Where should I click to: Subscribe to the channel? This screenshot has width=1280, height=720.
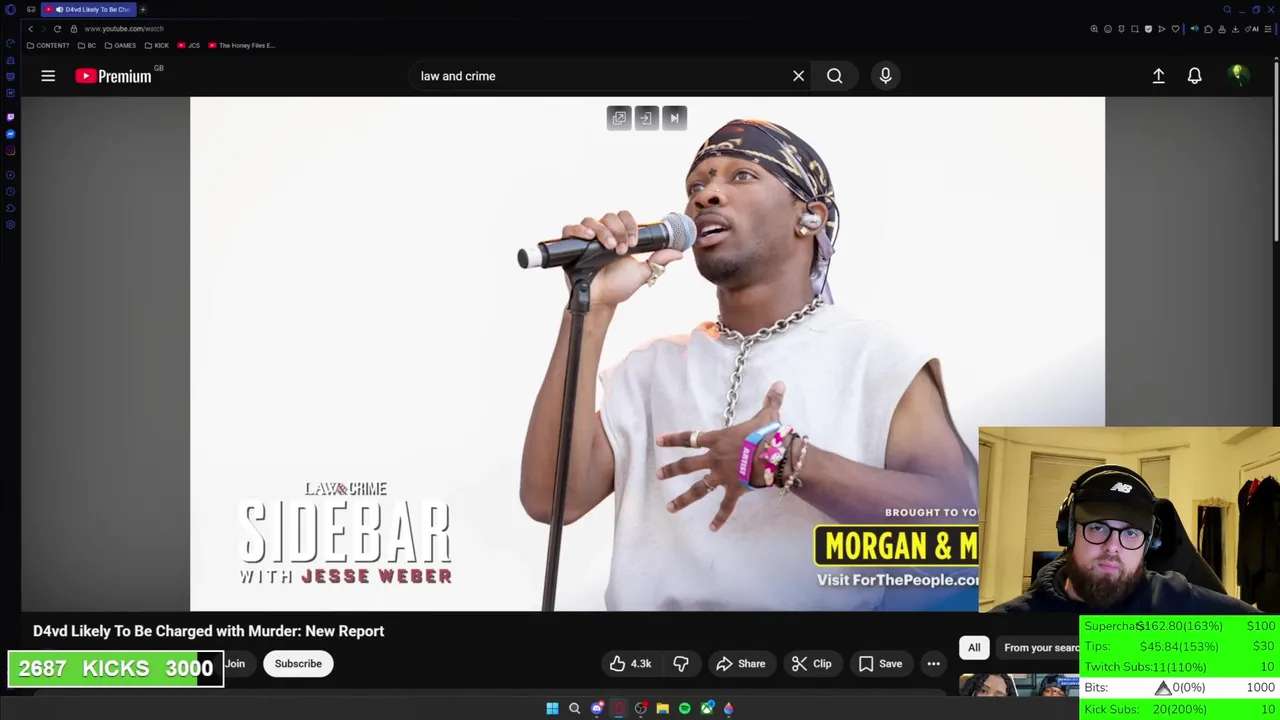coord(298,664)
